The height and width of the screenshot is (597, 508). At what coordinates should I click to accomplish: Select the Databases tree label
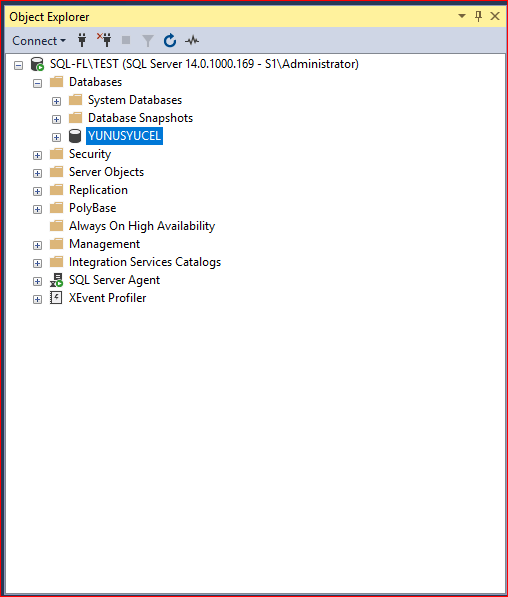click(x=95, y=82)
